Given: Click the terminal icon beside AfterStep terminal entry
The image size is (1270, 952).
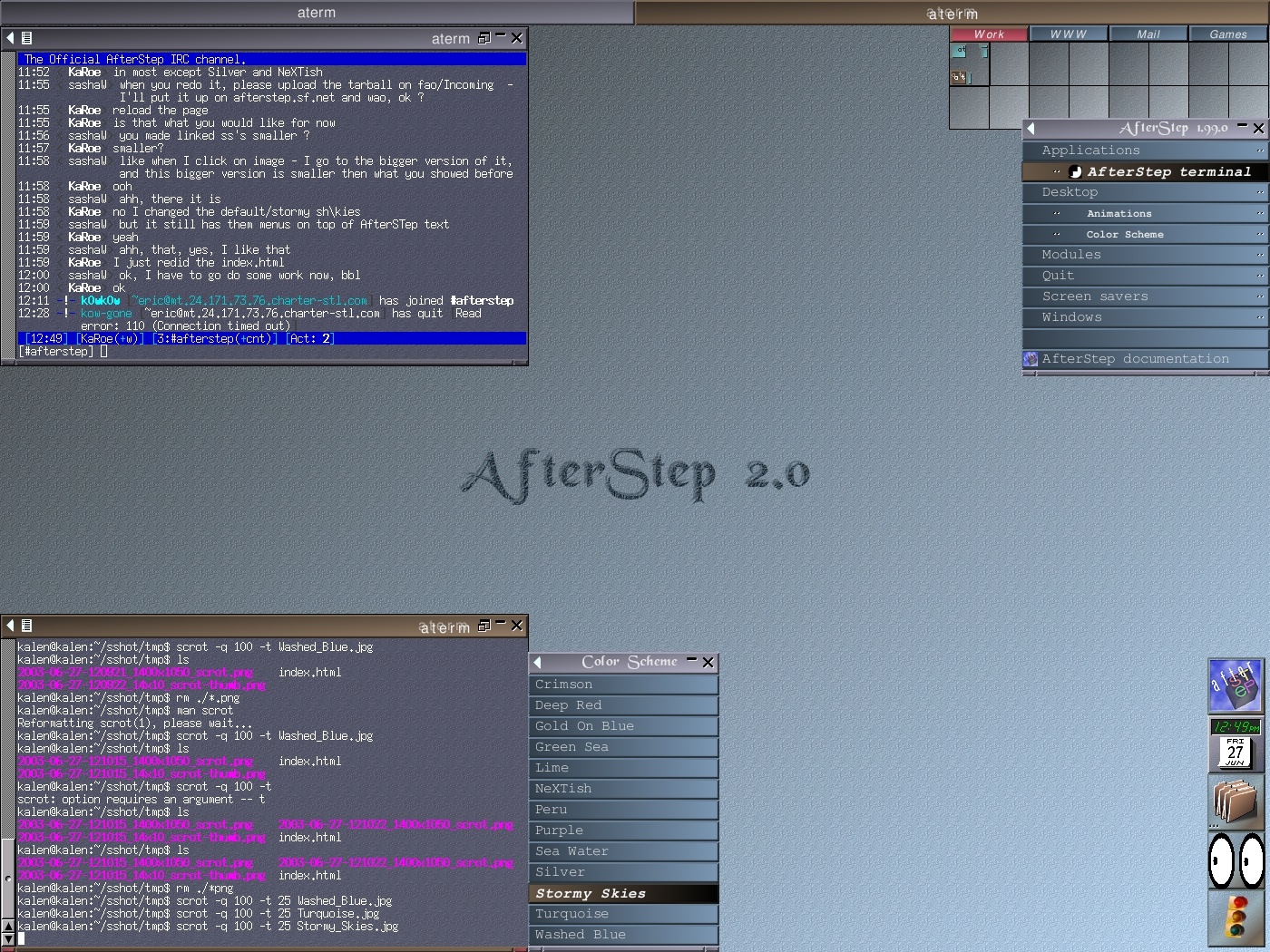Looking at the screenshot, I should 1073,171.
